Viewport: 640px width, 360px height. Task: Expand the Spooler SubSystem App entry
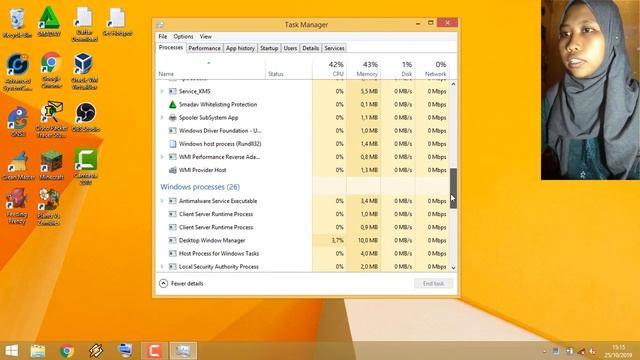pos(162,118)
